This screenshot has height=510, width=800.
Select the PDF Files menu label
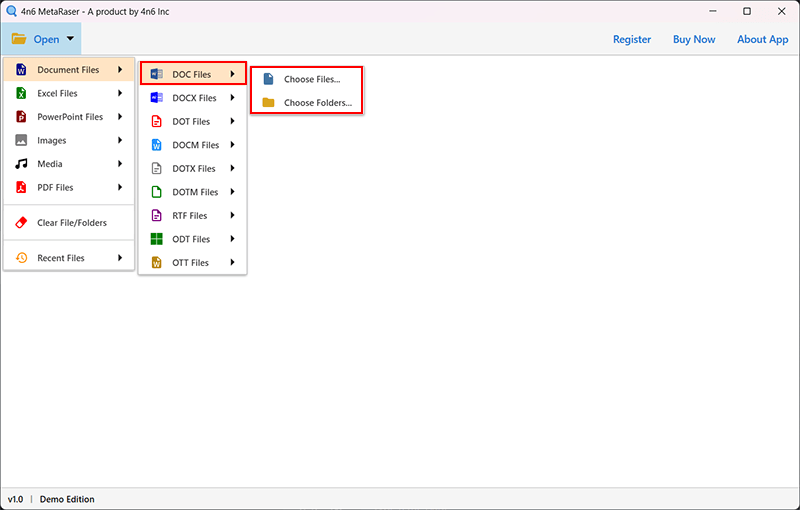(55, 187)
